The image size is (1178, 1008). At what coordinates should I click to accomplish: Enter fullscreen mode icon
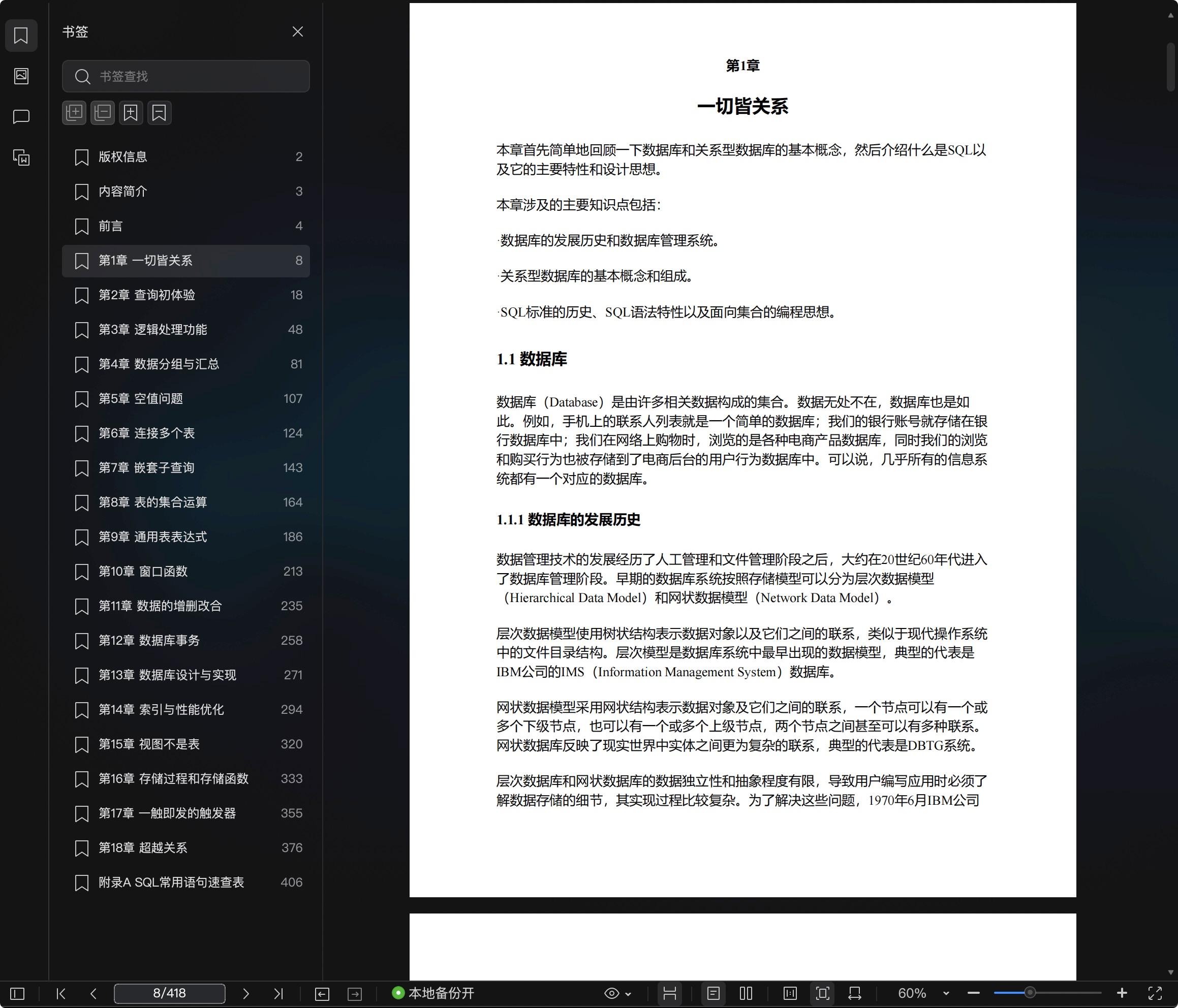pyautogui.click(x=1155, y=993)
